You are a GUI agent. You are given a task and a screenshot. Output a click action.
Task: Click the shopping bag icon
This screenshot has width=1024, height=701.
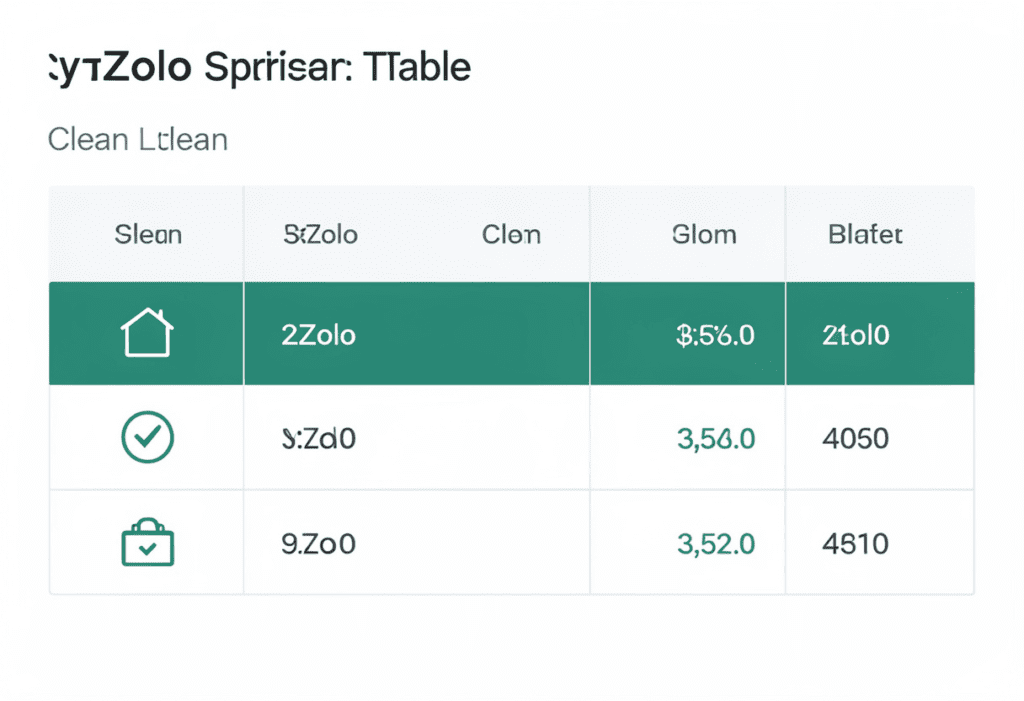[x=146, y=543]
